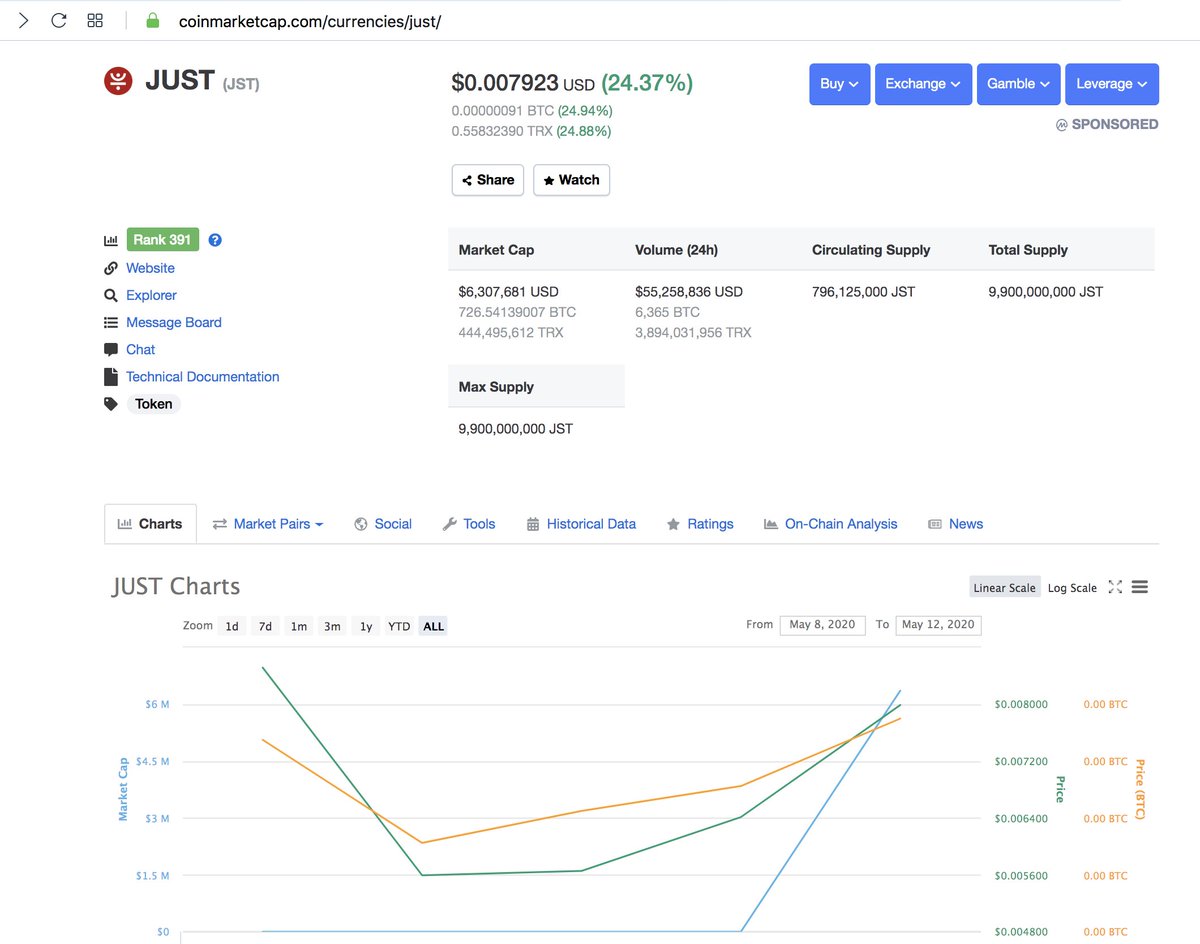Open the Ratings tab
Screen dimensions: 1200x944
(x=700, y=524)
